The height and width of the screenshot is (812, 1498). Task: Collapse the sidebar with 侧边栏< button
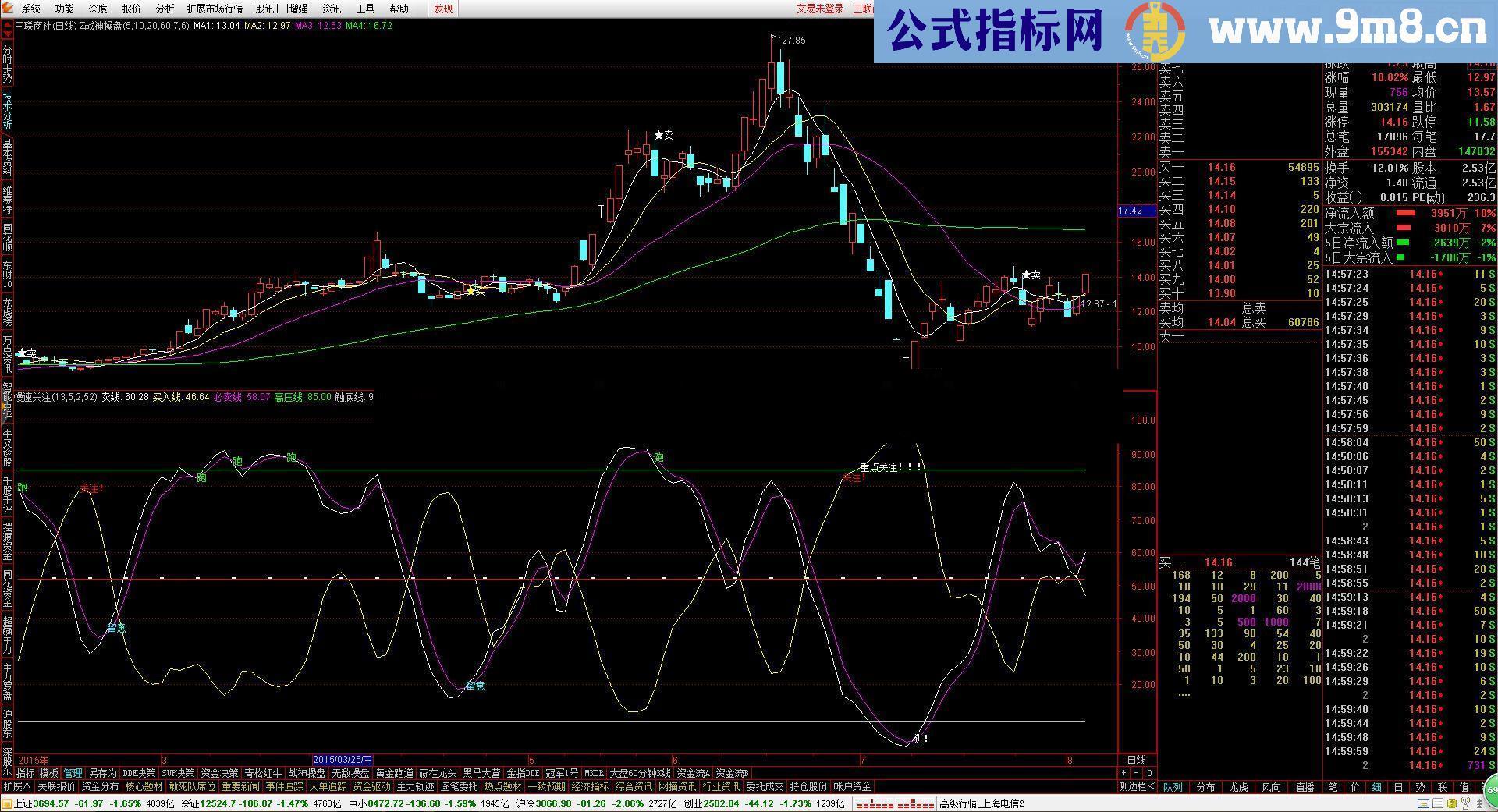click(x=1138, y=786)
